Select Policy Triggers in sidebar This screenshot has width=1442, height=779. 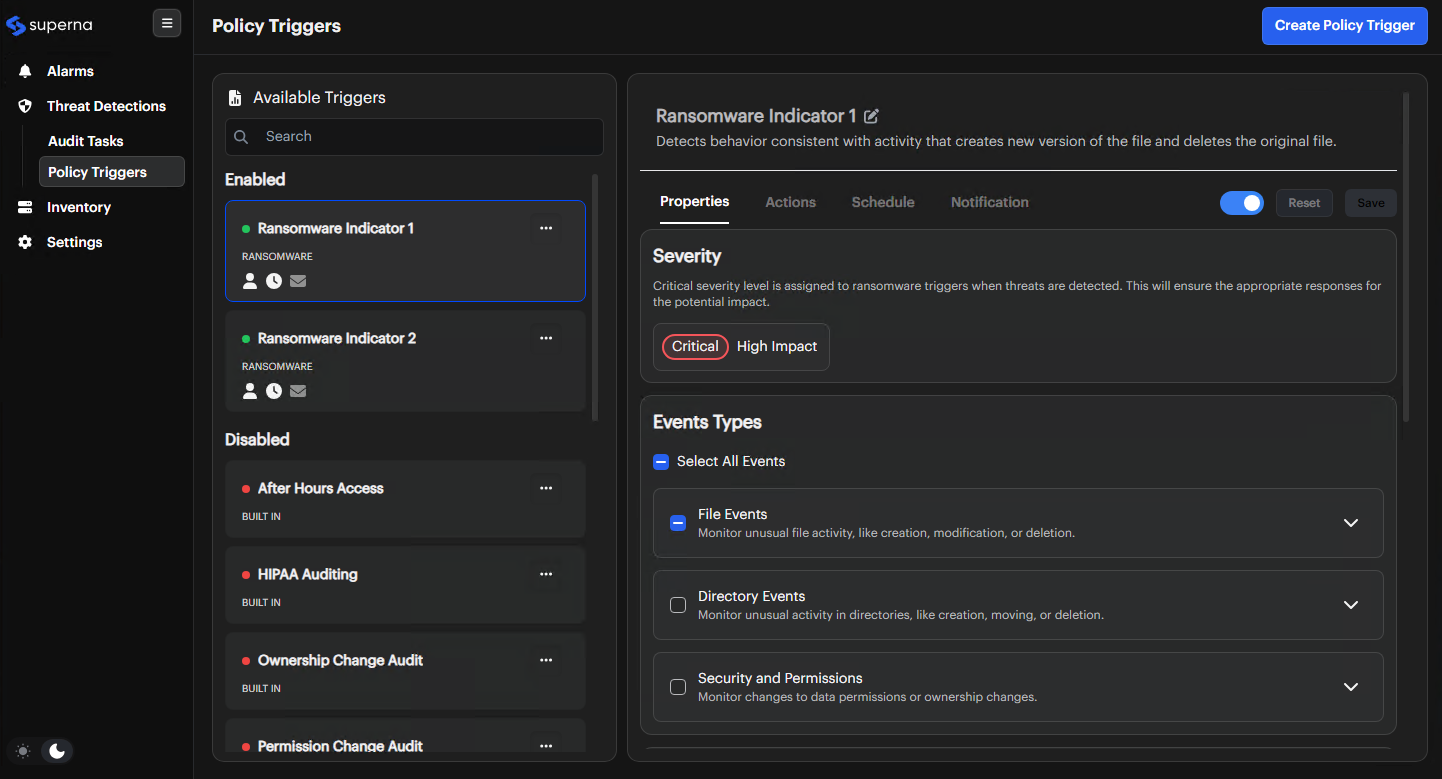click(x=112, y=172)
